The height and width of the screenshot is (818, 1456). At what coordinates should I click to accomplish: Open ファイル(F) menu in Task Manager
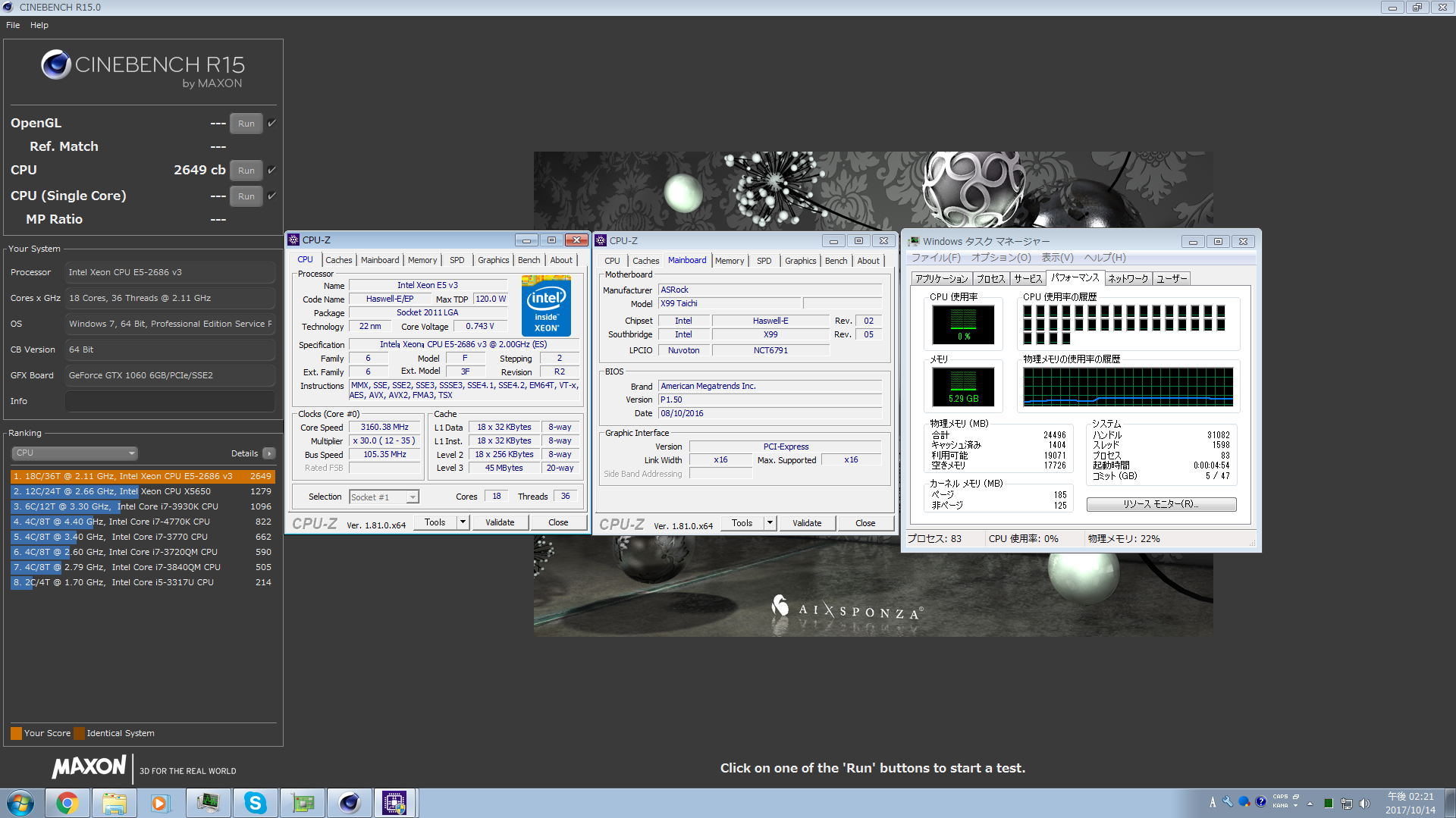pos(936,258)
